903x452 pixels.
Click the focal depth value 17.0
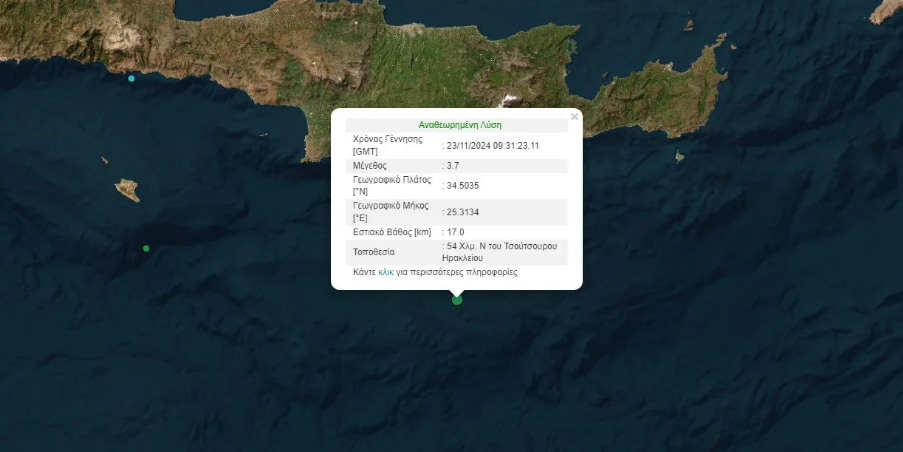(x=455, y=232)
